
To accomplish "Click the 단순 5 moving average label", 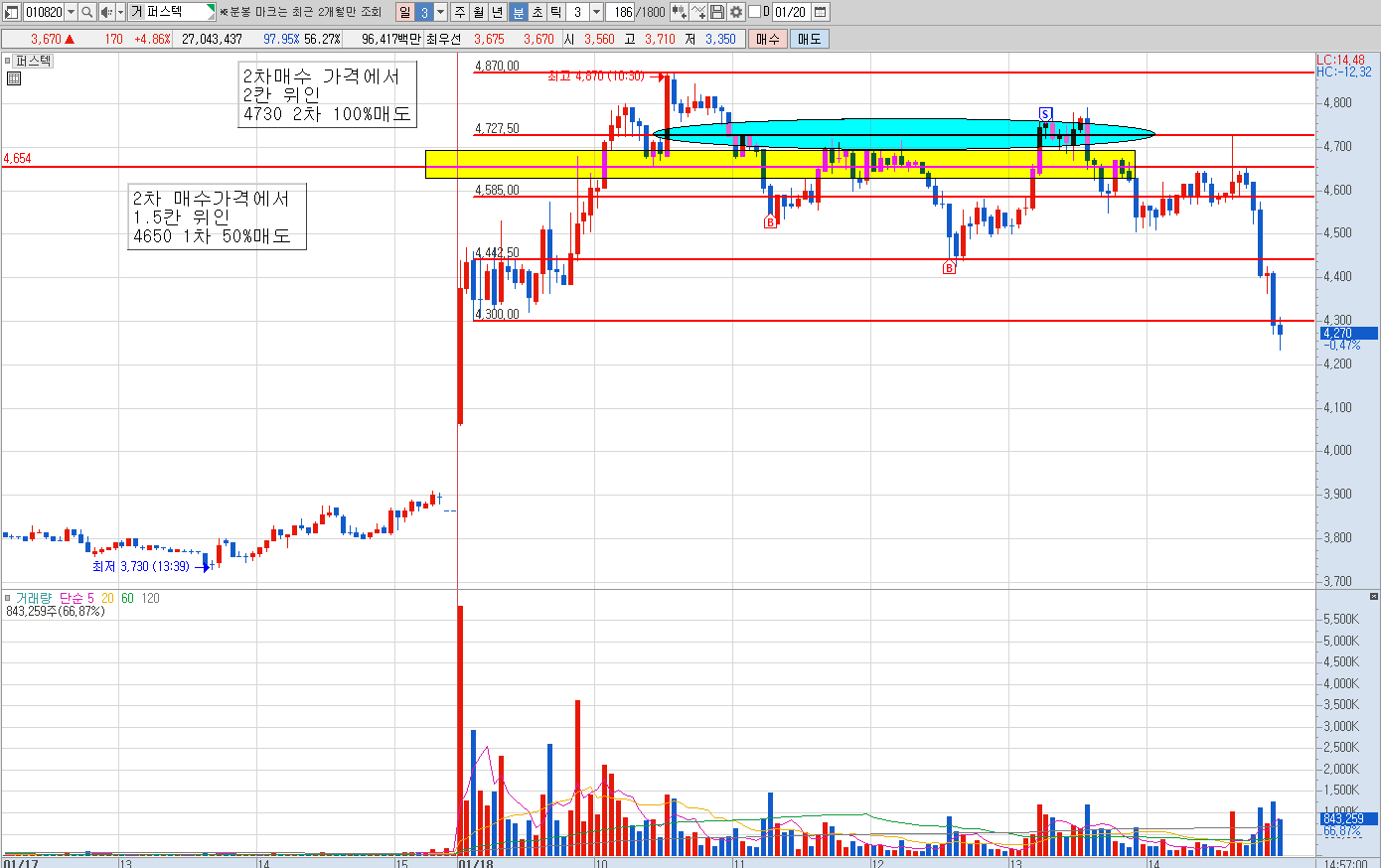I will tap(77, 598).
